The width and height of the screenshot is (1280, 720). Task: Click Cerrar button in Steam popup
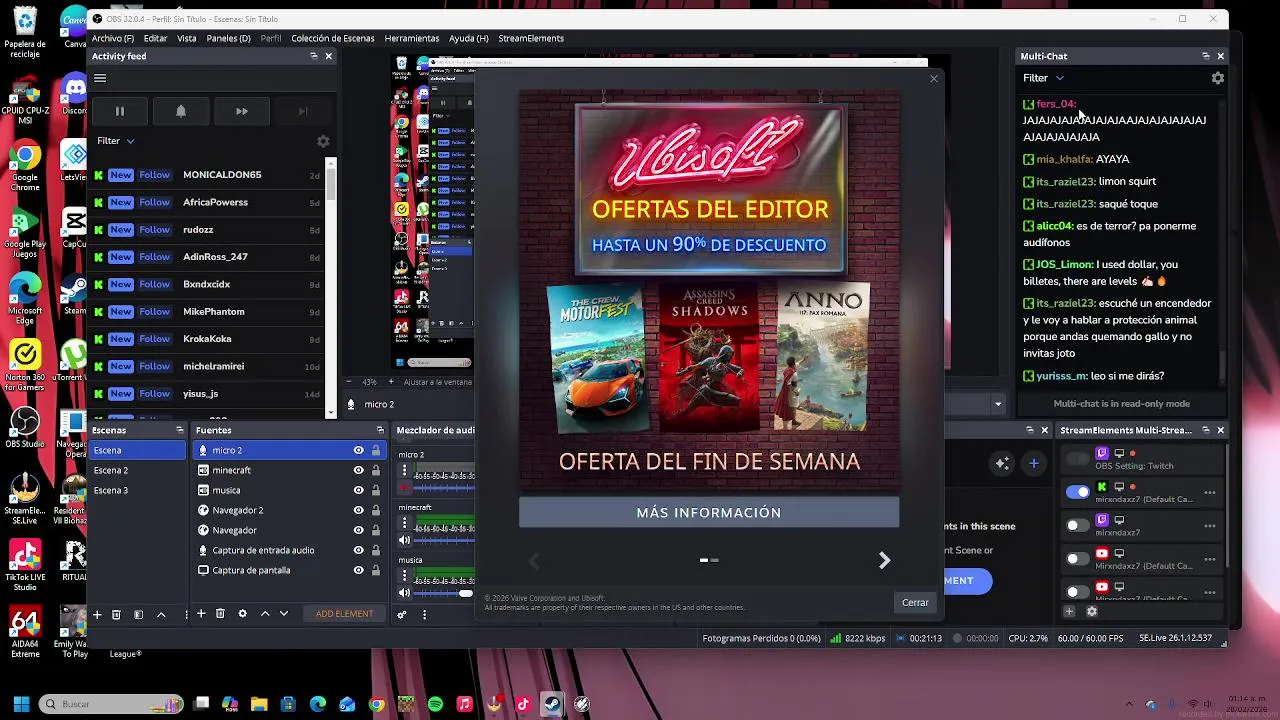(915, 602)
